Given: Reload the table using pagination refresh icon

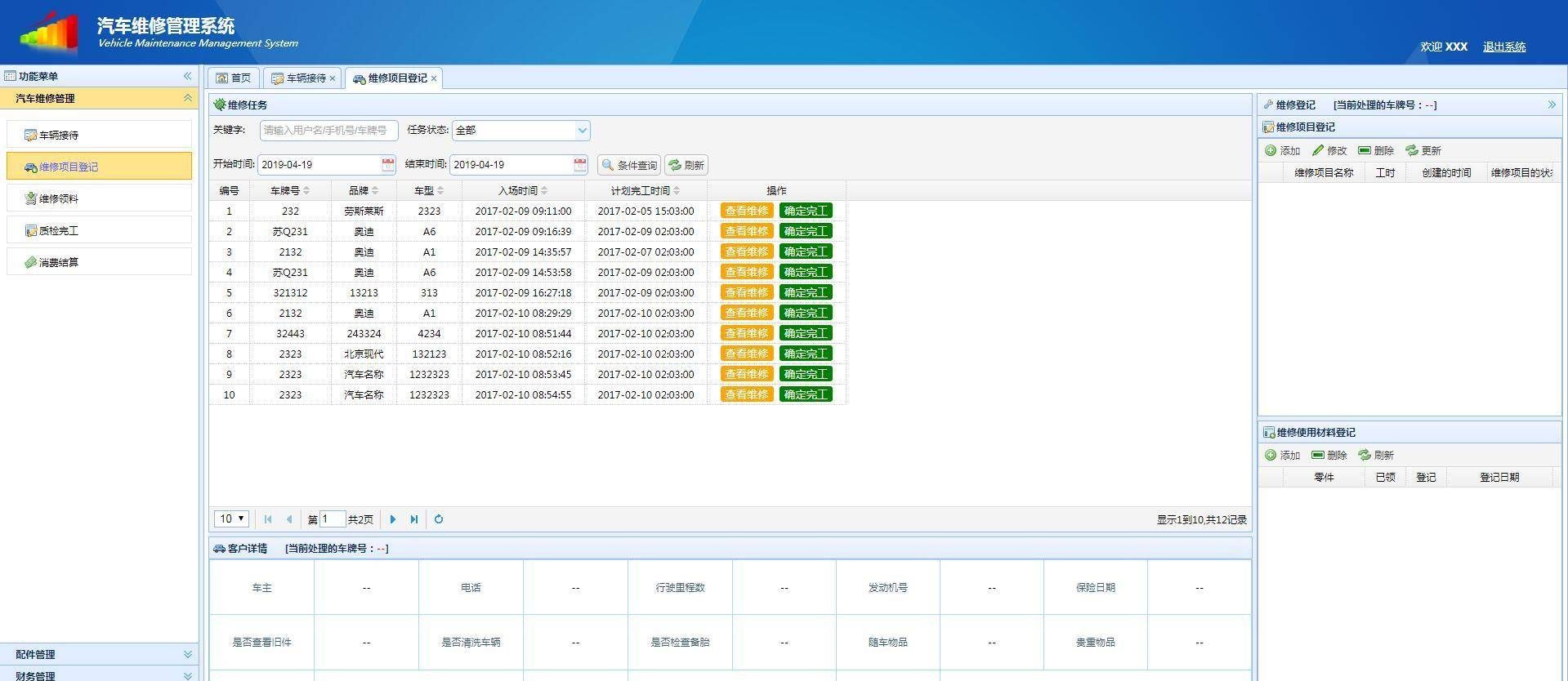Looking at the screenshot, I should 439,519.
